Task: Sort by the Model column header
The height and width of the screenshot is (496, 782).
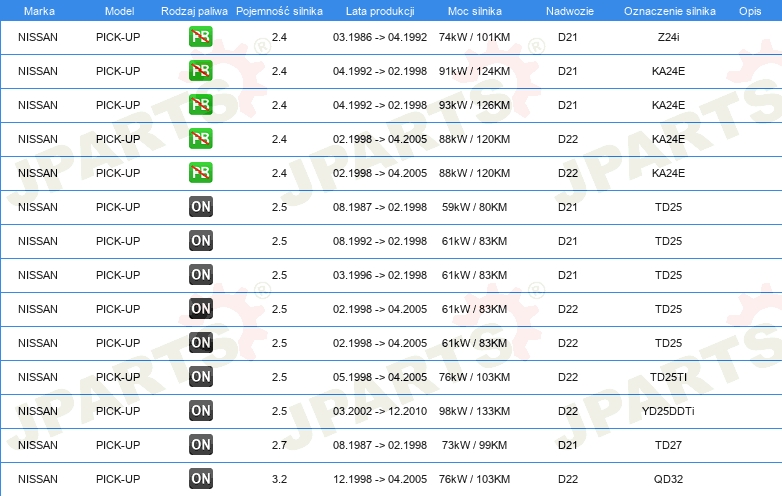Action: tap(119, 11)
